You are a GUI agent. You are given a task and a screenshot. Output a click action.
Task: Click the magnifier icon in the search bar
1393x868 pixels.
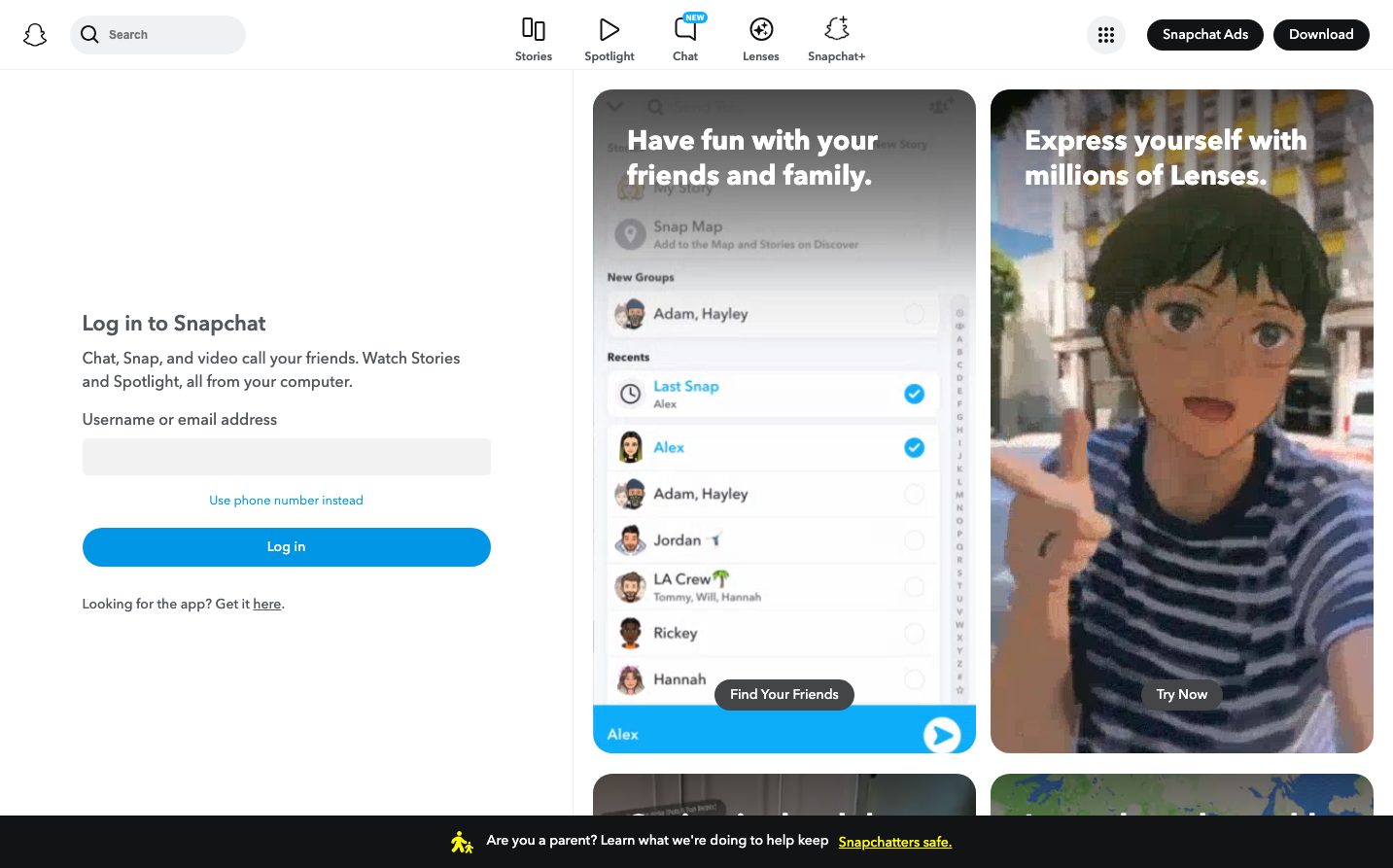point(90,35)
